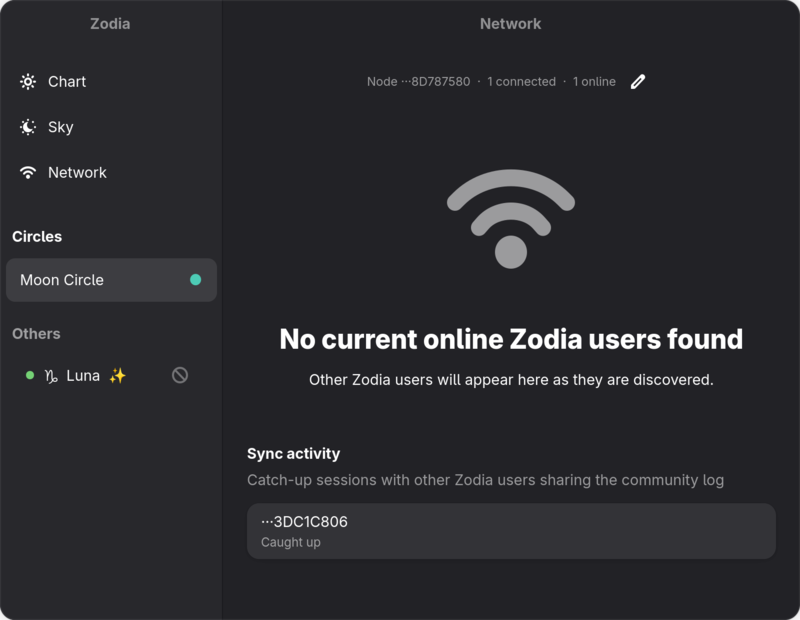Edit node name with the pencil icon
The width and height of the screenshot is (800, 620).
click(x=638, y=82)
